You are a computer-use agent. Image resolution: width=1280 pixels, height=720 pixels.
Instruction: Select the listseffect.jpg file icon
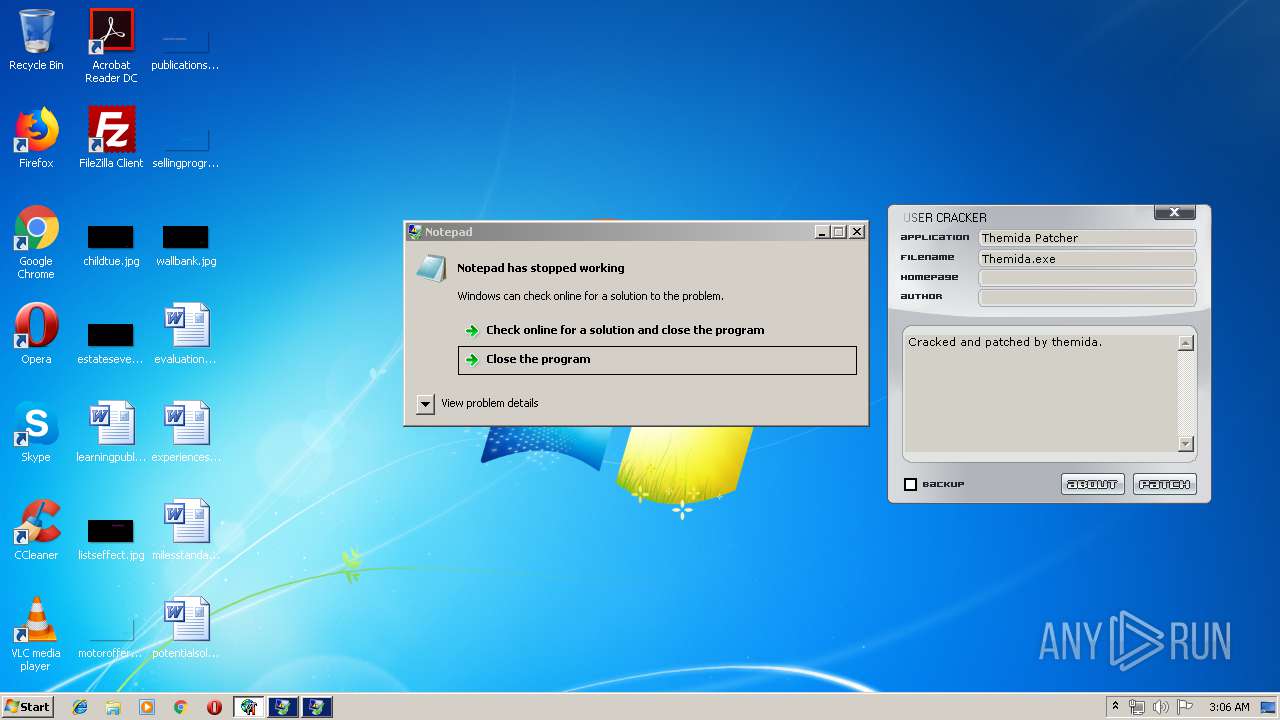coord(111,539)
